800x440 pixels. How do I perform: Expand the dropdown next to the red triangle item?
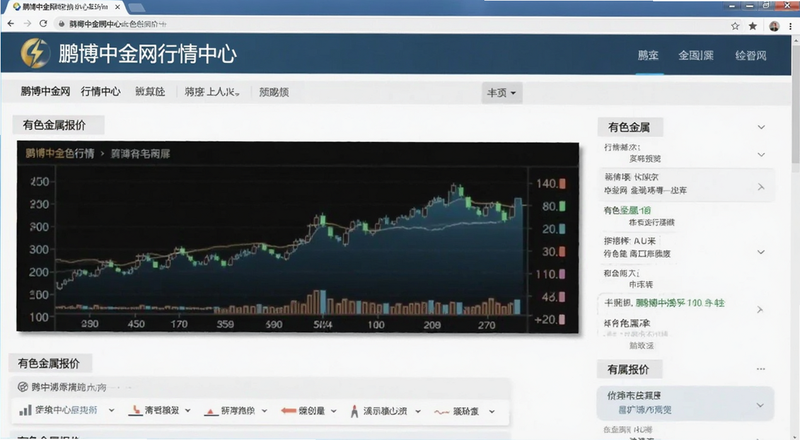coord(264,410)
